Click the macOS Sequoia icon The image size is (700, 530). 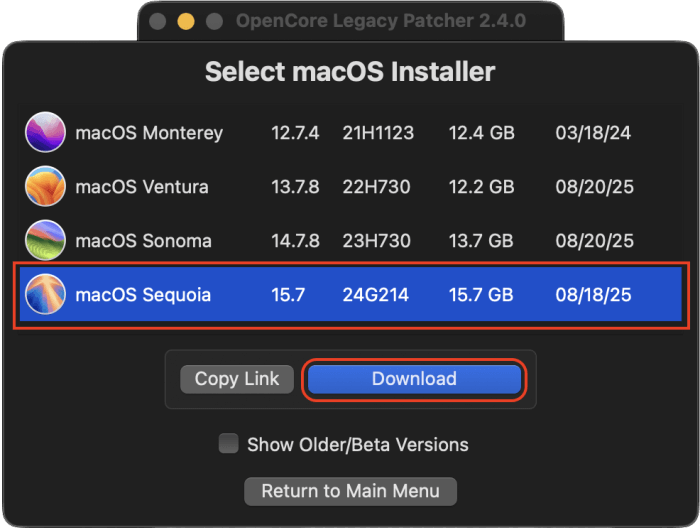coord(45,294)
